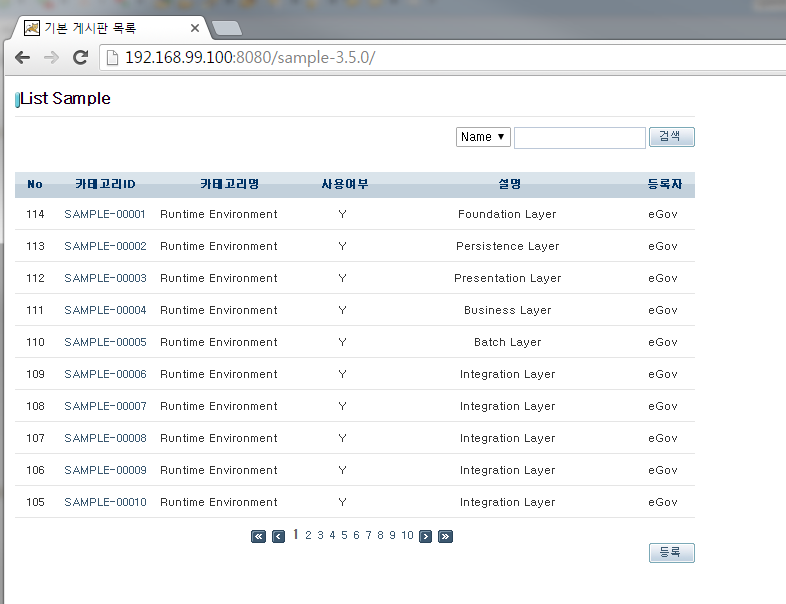Image resolution: width=786 pixels, height=604 pixels.
Task: Open the SAMPLE-00005 entry link
Action: [x=105, y=342]
